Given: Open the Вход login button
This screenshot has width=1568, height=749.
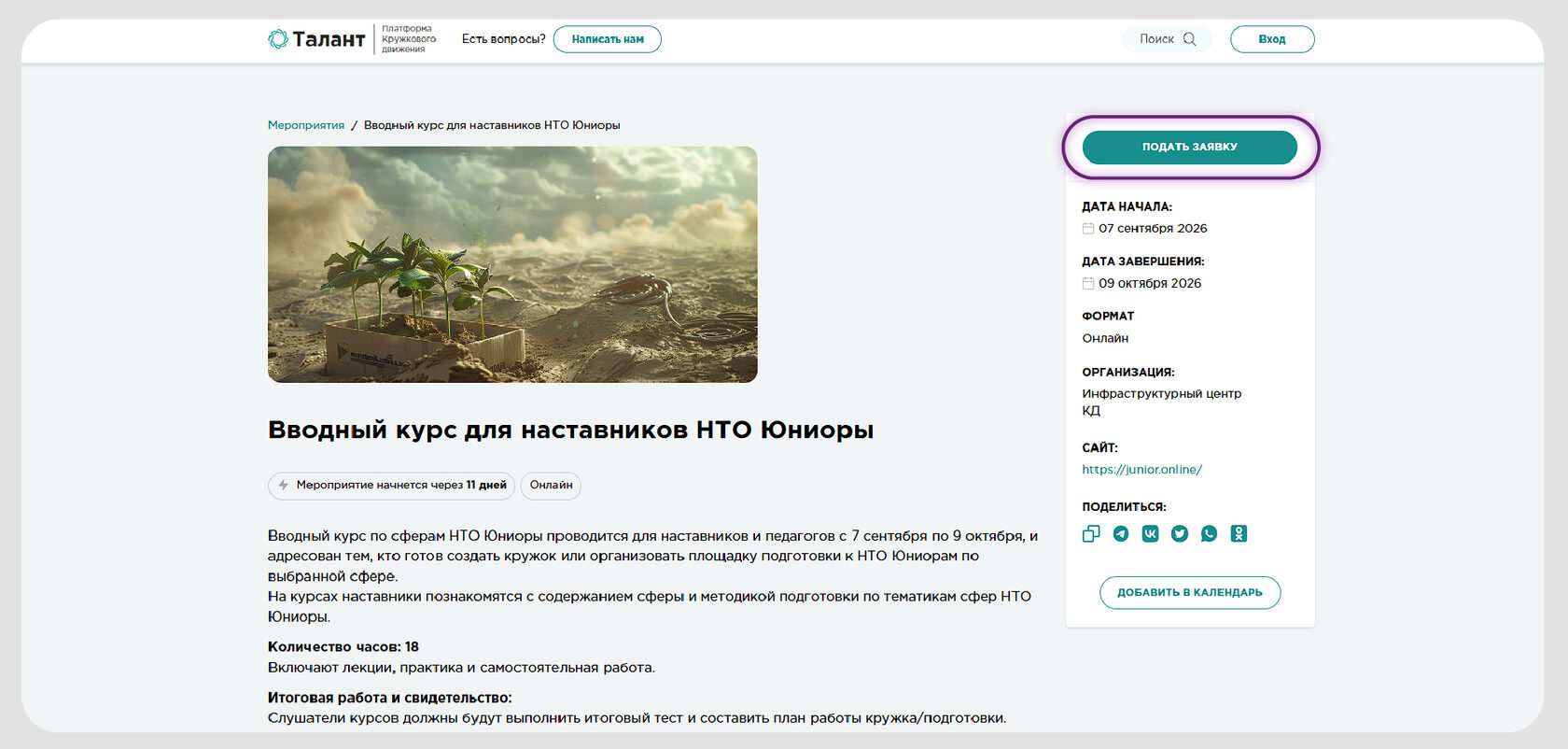Looking at the screenshot, I should pos(1272,39).
